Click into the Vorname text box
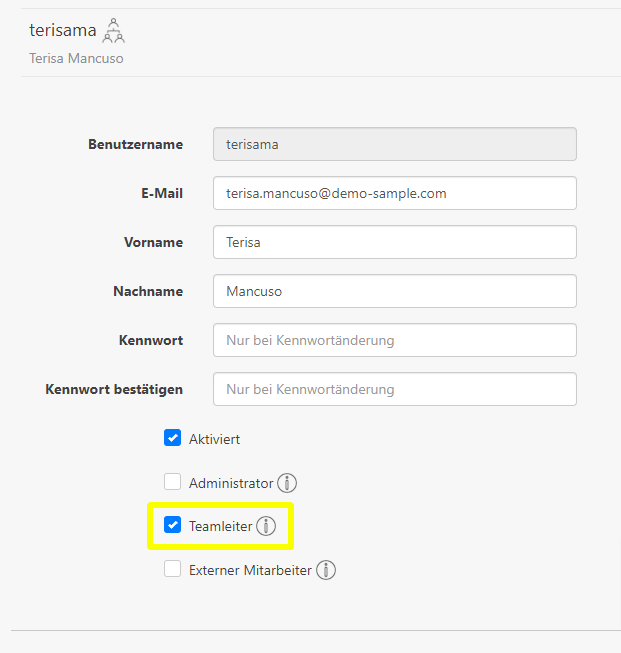The height and width of the screenshot is (653, 621). tap(394, 242)
